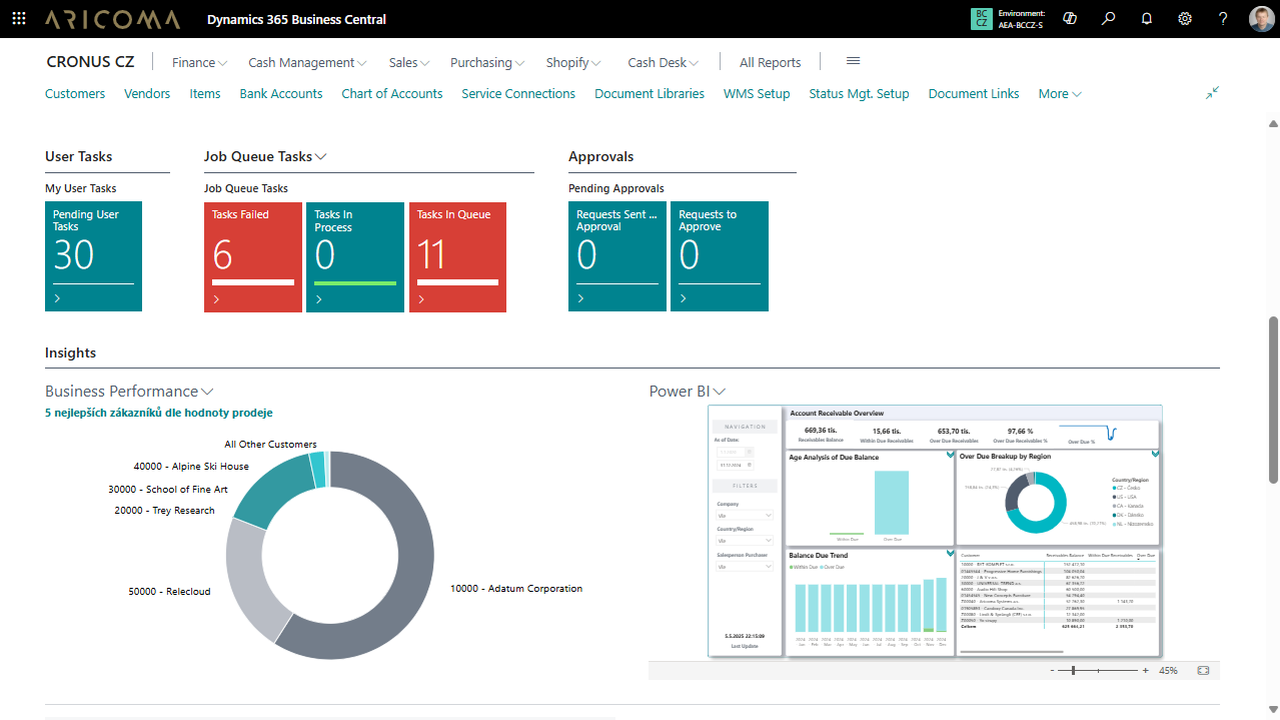Click the focus mode arrows icon
1280x720 pixels.
point(1212,92)
